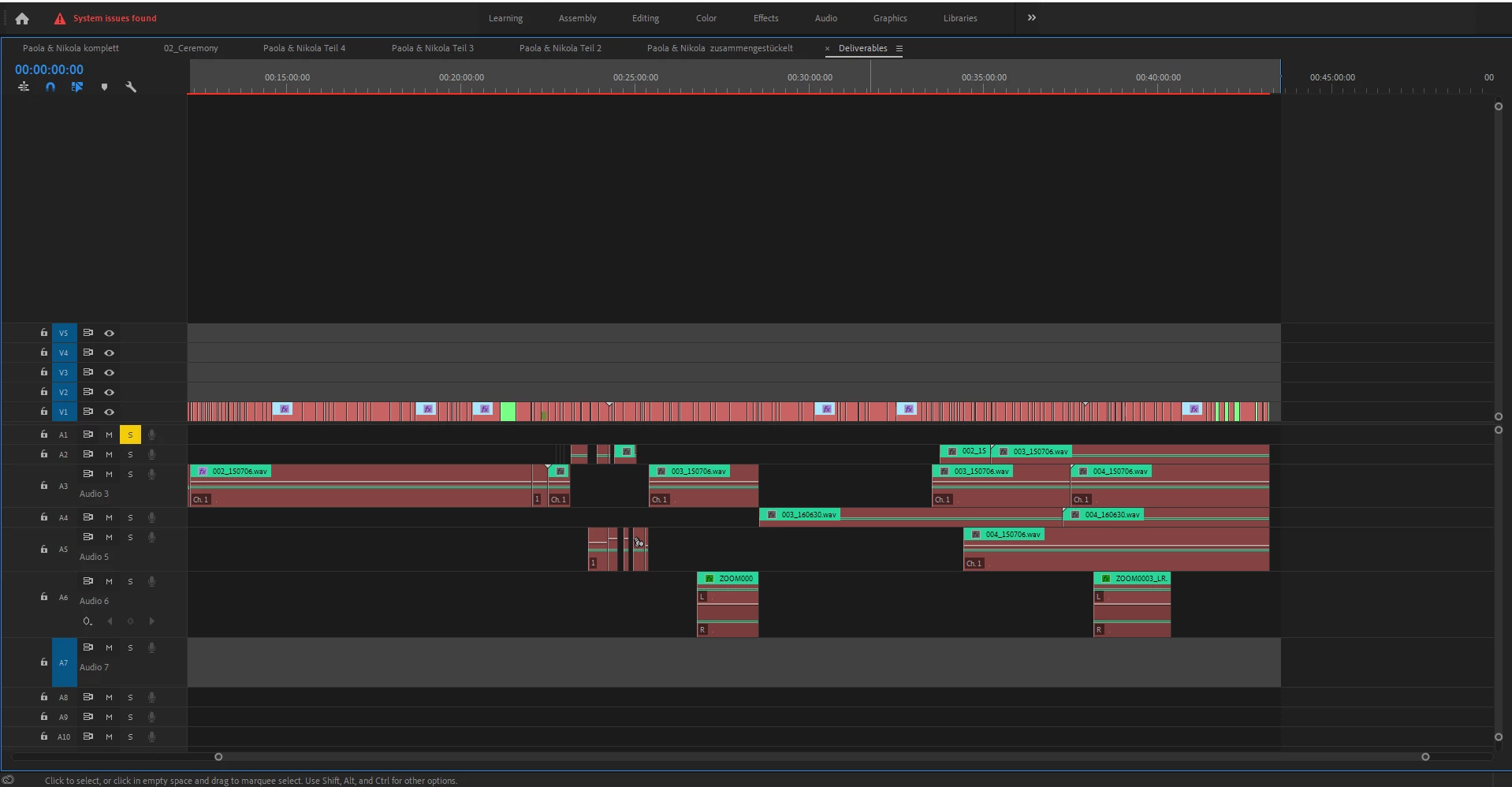Viewport: 1512px width, 787px height.
Task: Add a marker to the timeline
Action: tap(104, 87)
